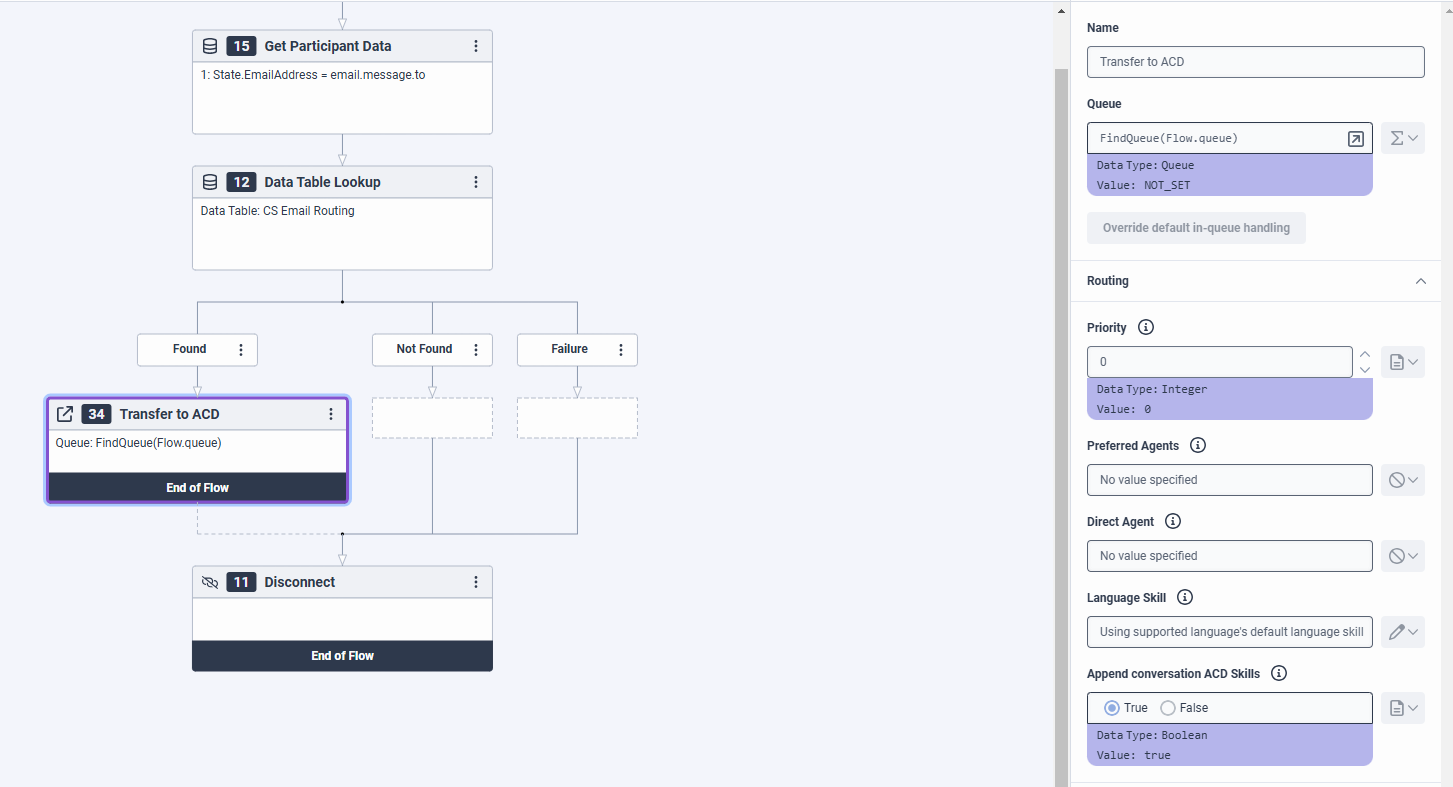Viewport: 1453px width, 787px height.
Task: Open Queue expression mode dropdown
Action: point(1403,138)
